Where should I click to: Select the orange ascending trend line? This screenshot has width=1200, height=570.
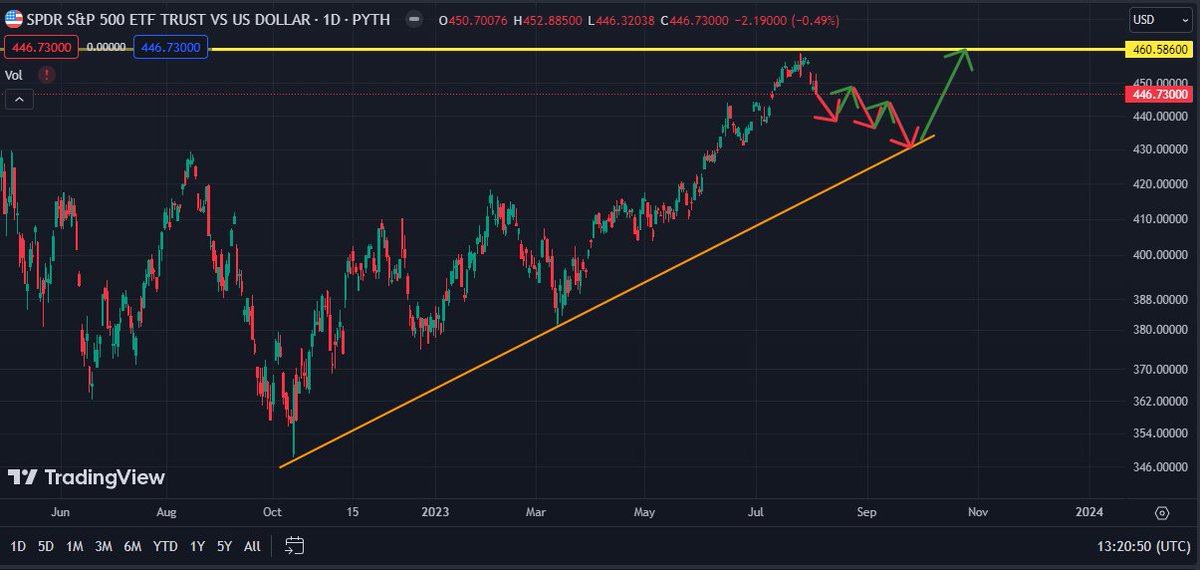607,302
